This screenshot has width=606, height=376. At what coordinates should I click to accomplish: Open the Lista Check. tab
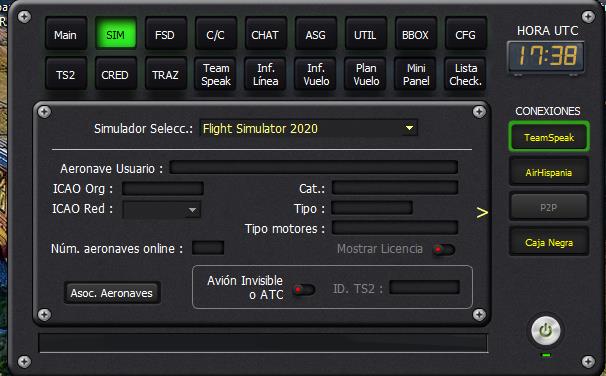[465, 73]
